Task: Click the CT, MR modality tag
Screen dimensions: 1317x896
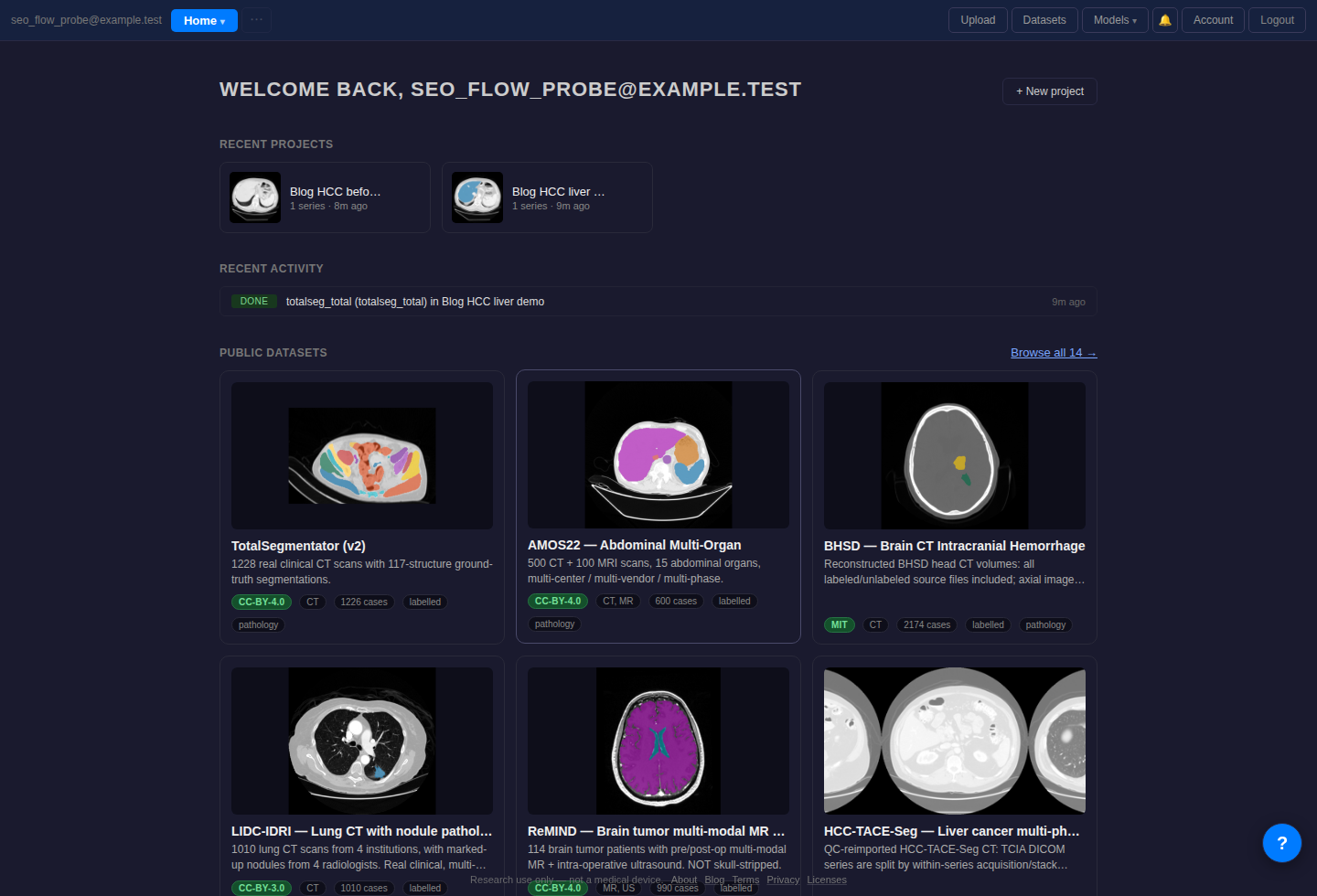Action: [x=618, y=602]
